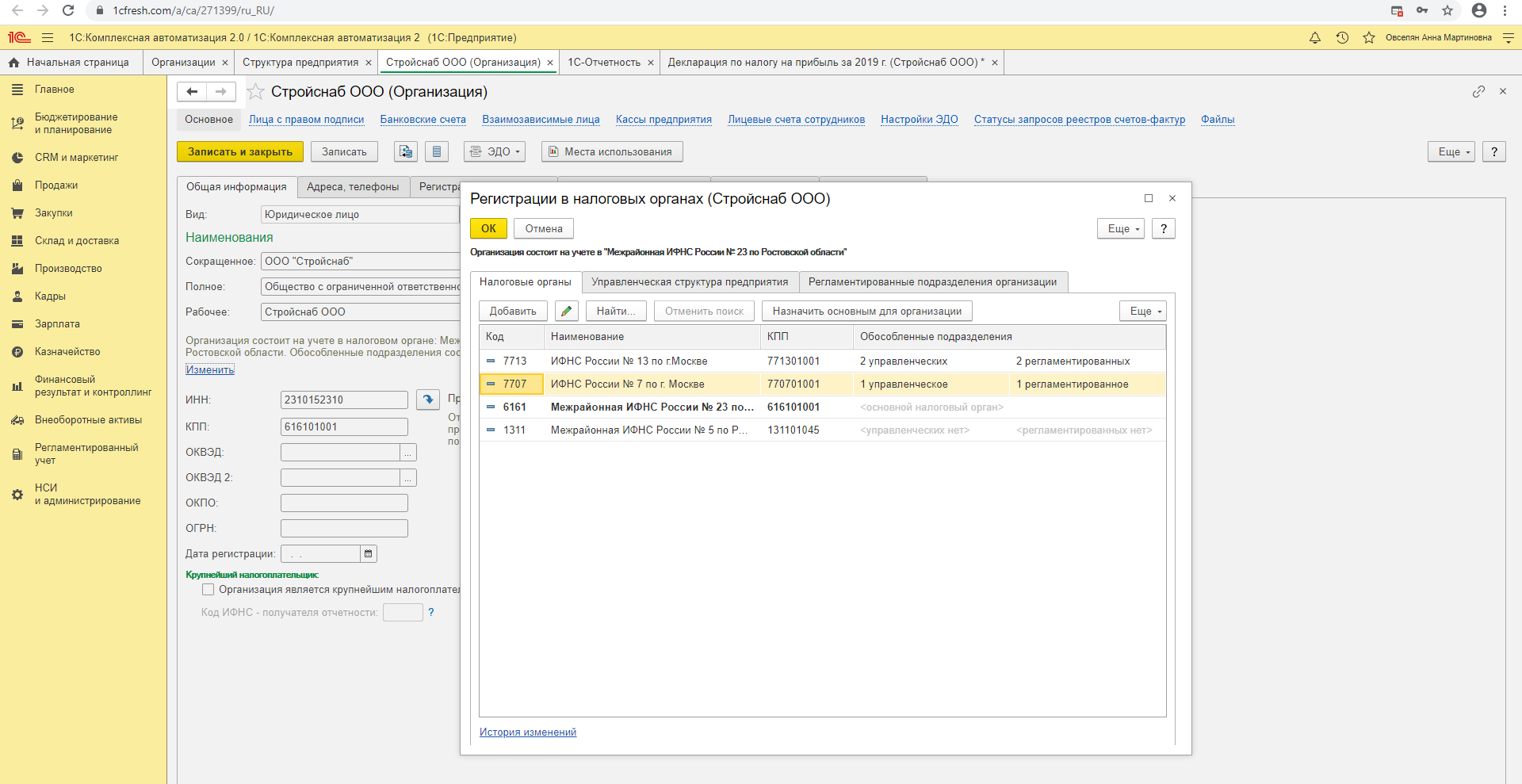Screen dimensions: 1522x784
Task: Open the Казначейство sidebar section
Action: pos(67,351)
